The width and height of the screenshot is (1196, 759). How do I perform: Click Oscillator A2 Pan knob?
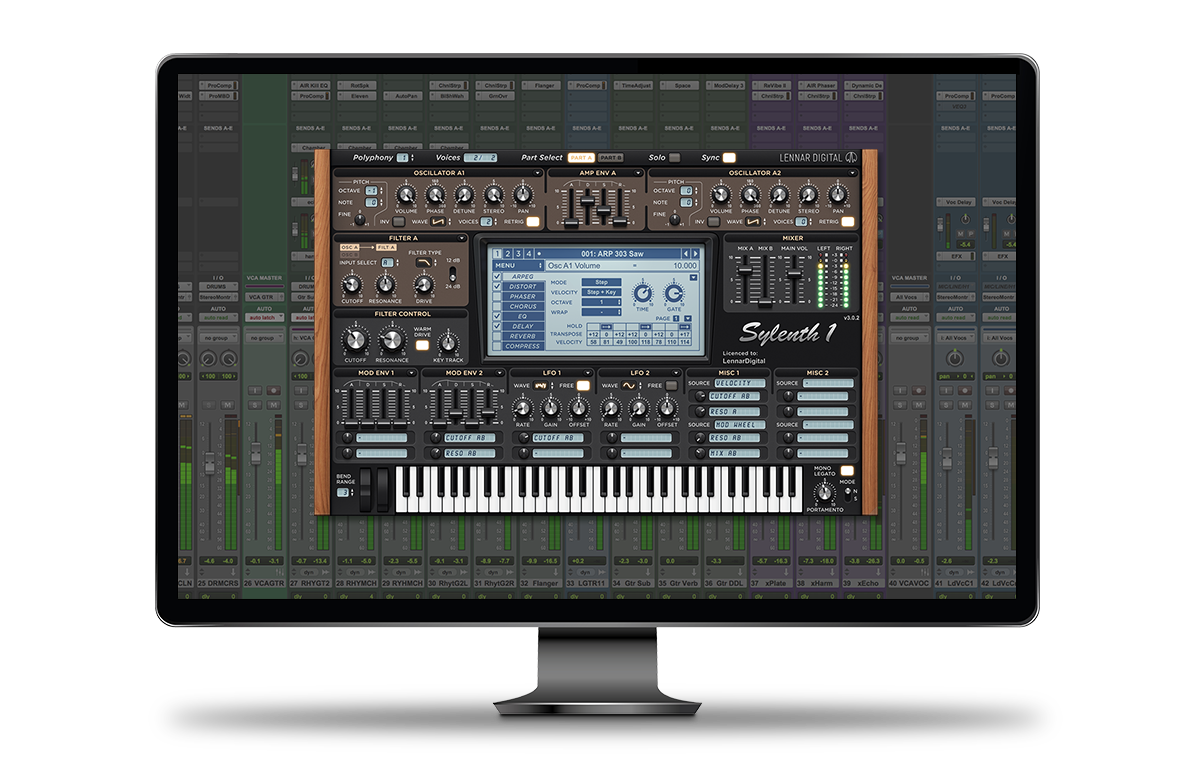pyautogui.click(x=838, y=195)
